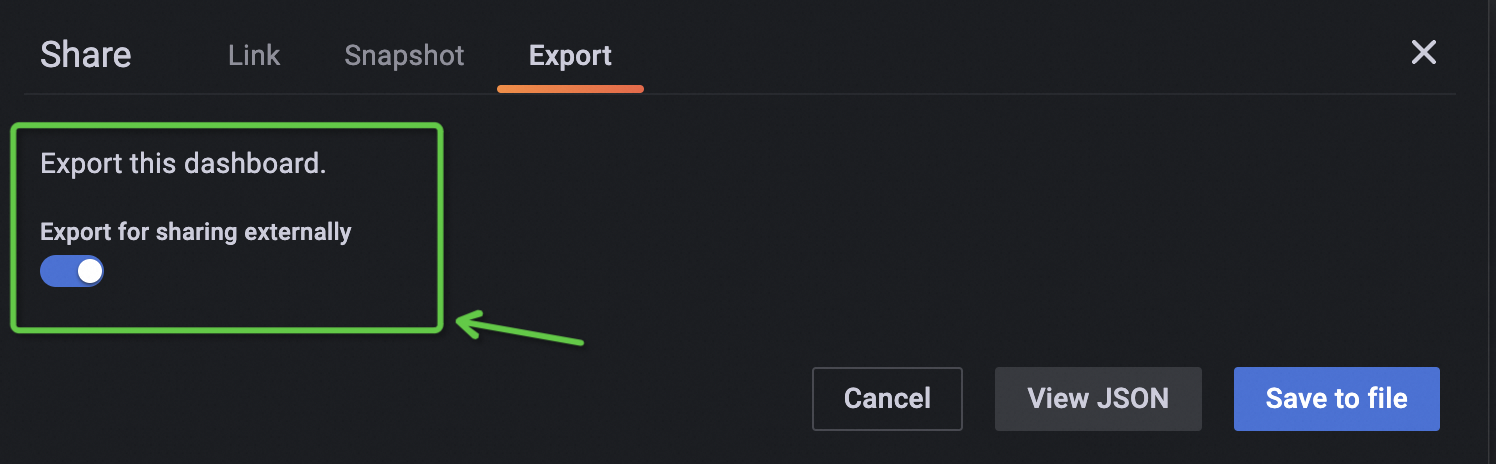Save the dashboard to file

pos(1336,399)
